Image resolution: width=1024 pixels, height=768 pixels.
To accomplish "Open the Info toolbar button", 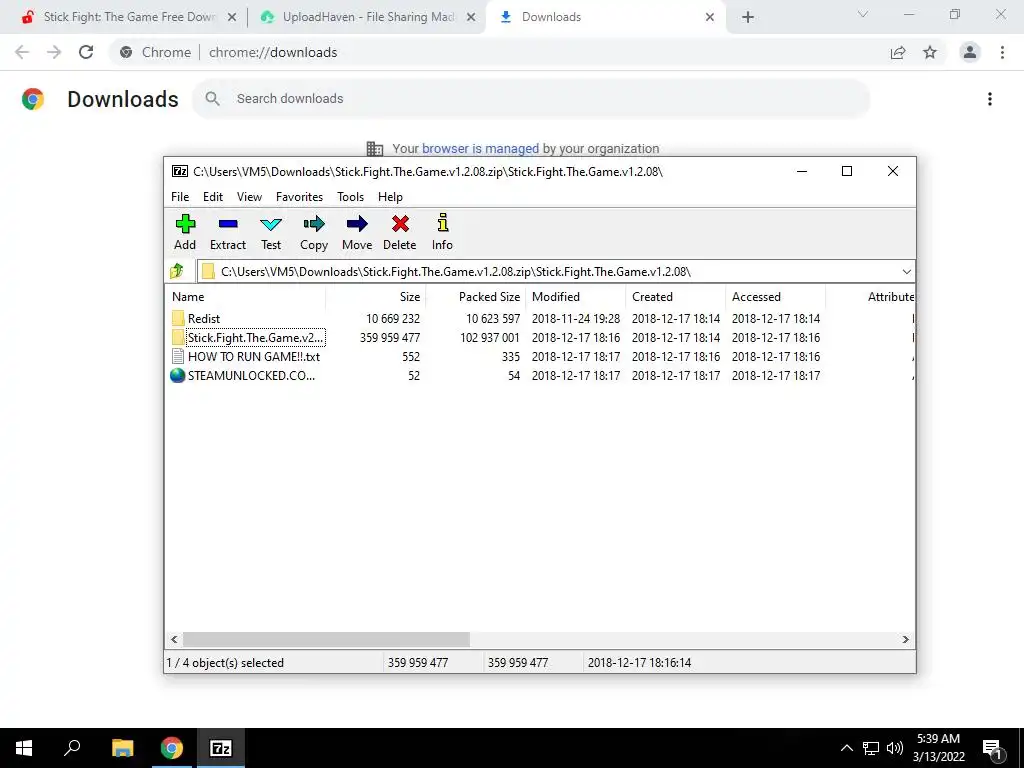I will point(442,232).
